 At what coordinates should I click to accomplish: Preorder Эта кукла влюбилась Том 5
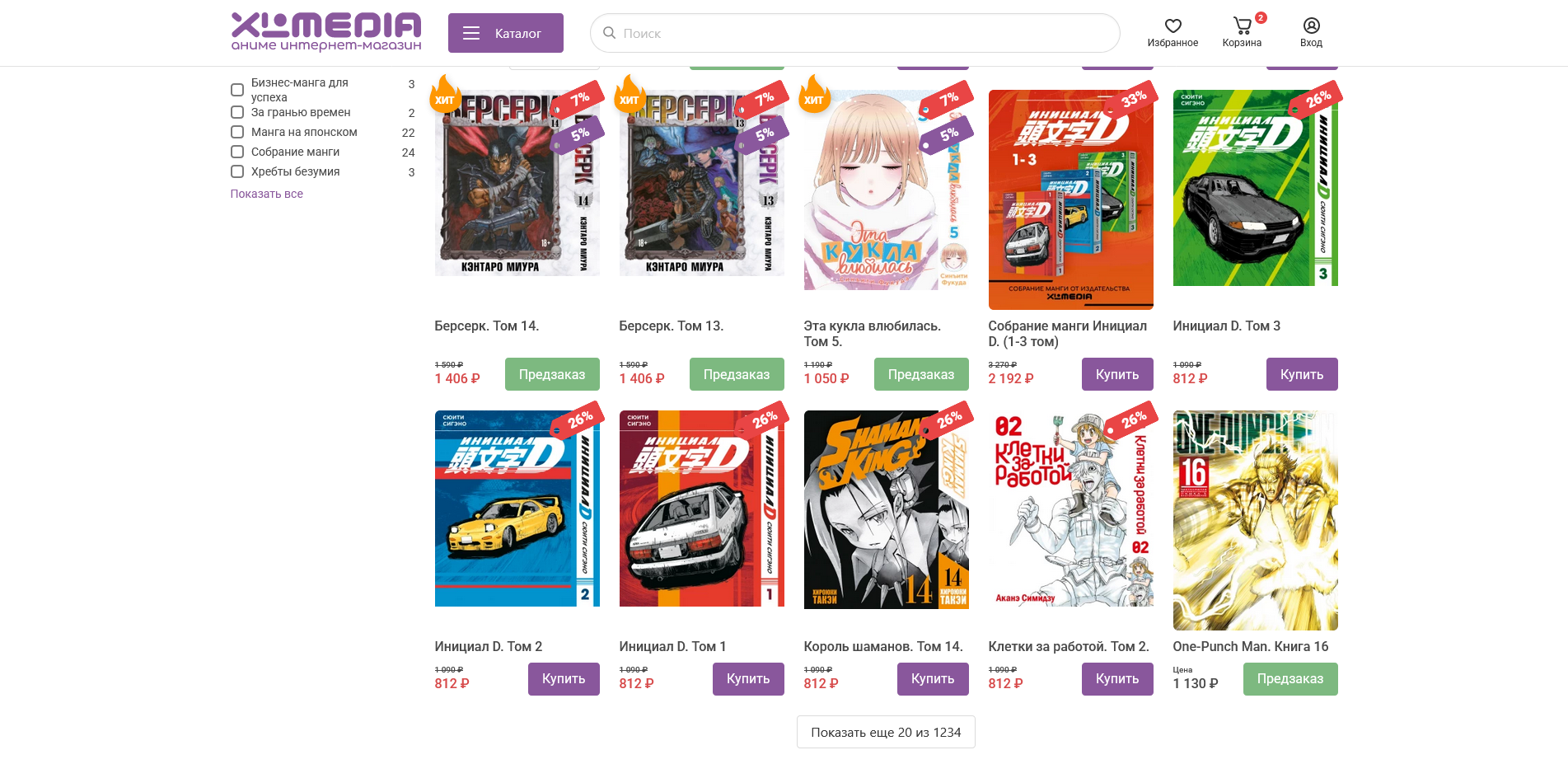point(921,374)
